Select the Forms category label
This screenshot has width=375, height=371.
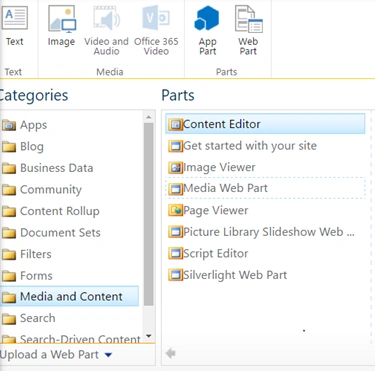[x=36, y=276]
